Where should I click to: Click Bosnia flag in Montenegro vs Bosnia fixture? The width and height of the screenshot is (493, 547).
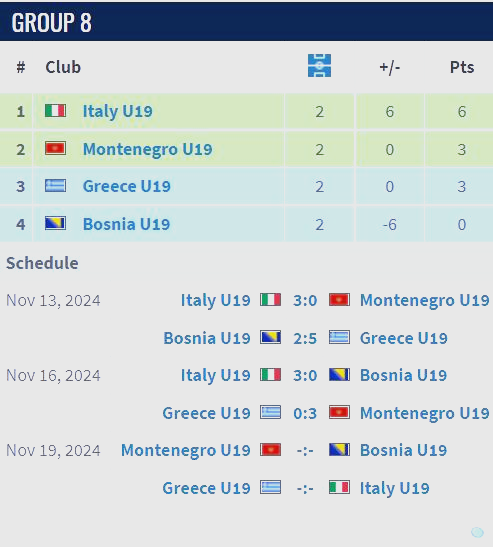[x=339, y=450]
